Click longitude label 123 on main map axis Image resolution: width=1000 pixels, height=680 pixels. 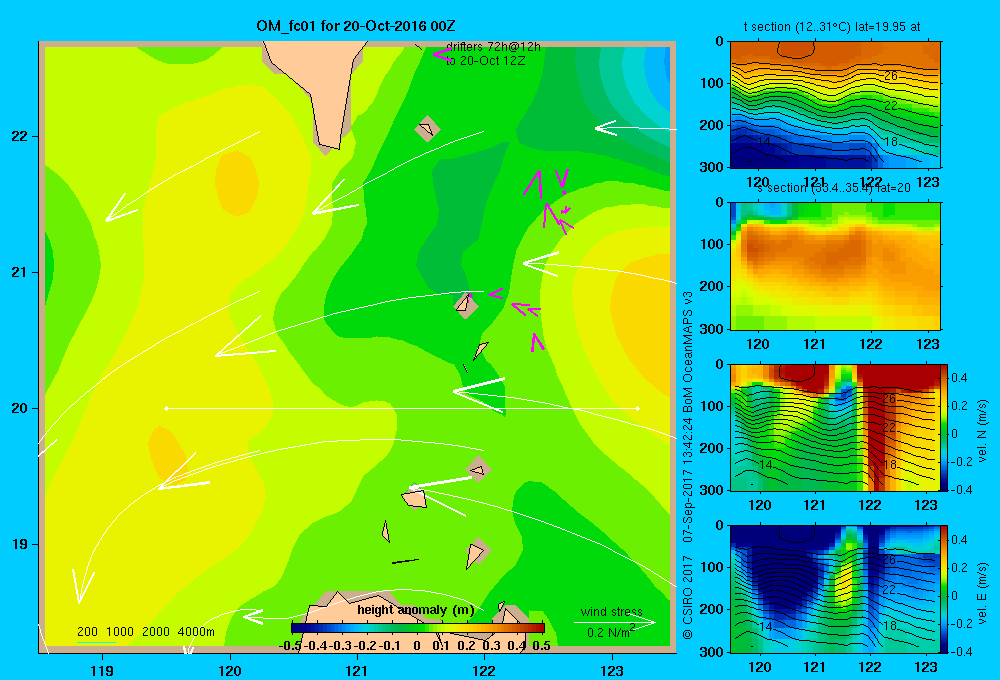(612, 670)
